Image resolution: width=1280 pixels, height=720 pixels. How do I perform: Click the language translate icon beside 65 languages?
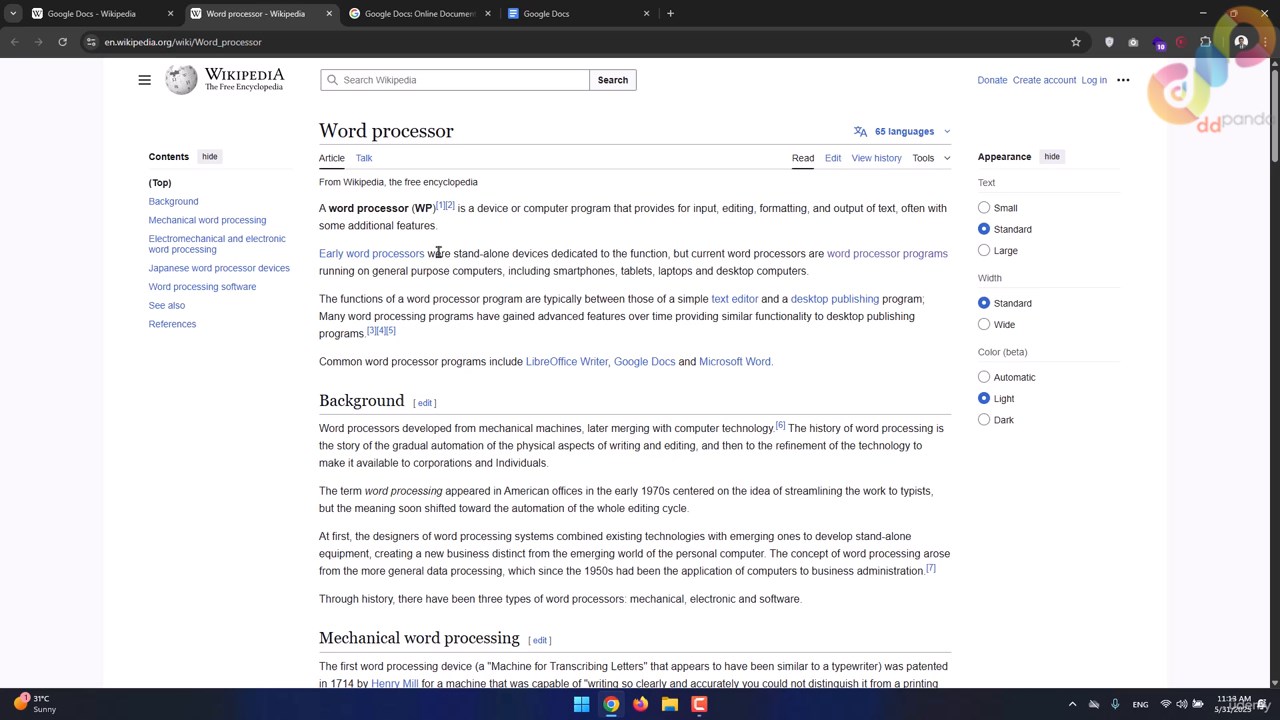pyautogui.click(x=860, y=132)
